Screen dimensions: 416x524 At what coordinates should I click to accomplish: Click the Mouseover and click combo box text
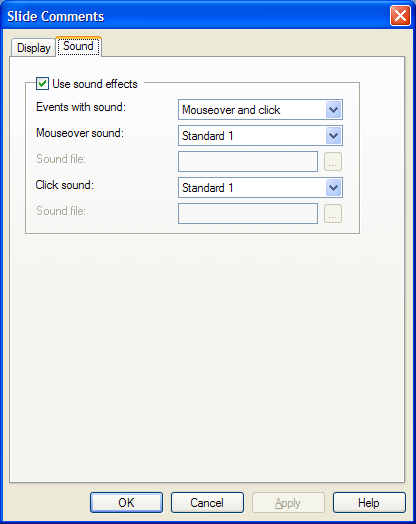[231, 110]
